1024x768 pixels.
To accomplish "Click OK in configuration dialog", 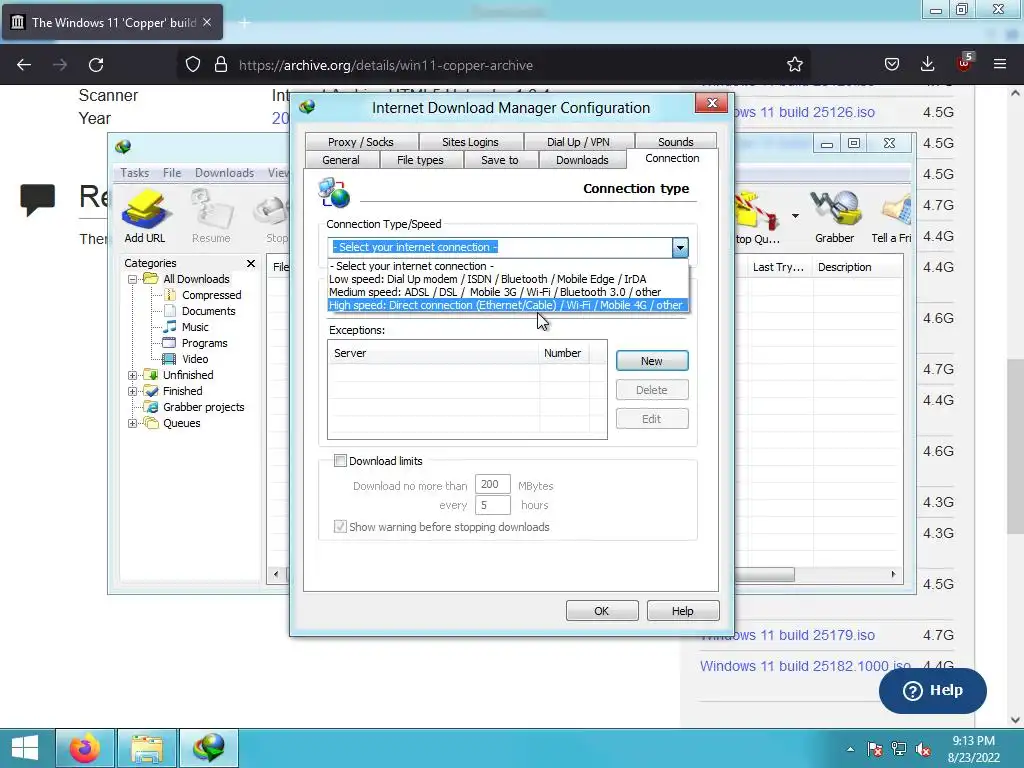I will 601,611.
